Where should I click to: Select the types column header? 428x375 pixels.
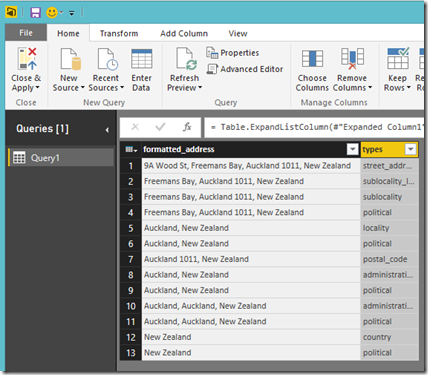(383, 150)
